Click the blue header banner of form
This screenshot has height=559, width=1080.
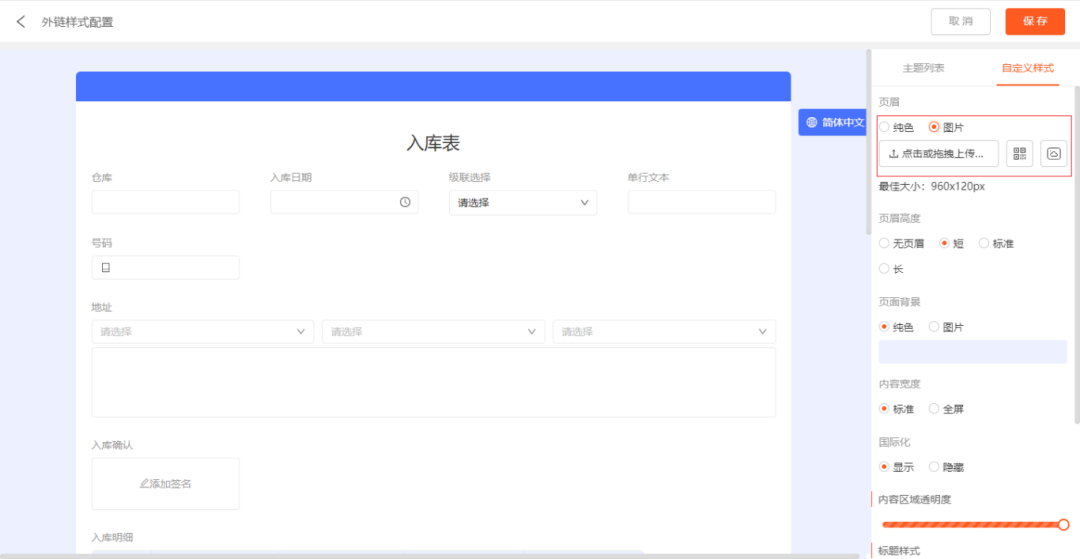[433, 86]
